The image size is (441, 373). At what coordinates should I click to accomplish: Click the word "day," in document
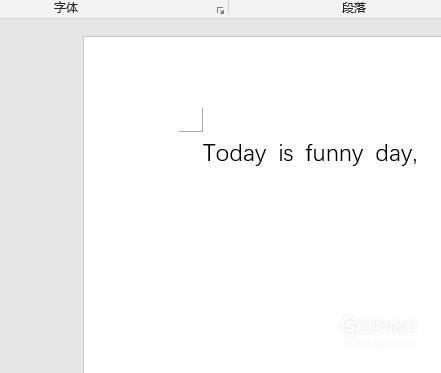pyautogui.click(x=396, y=154)
